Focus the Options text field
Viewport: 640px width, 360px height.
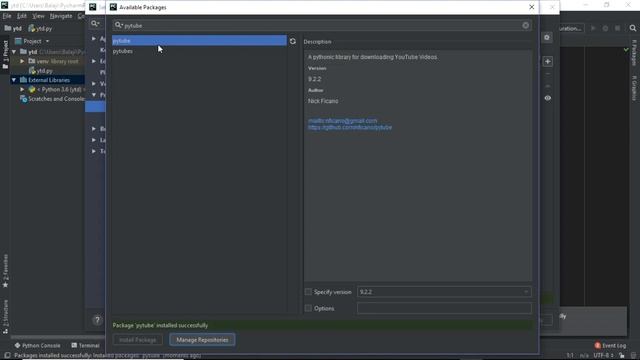click(x=444, y=308)
